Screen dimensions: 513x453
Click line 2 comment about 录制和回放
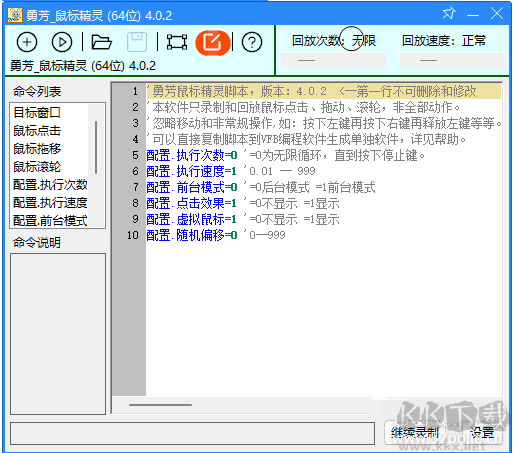(303, 107)
